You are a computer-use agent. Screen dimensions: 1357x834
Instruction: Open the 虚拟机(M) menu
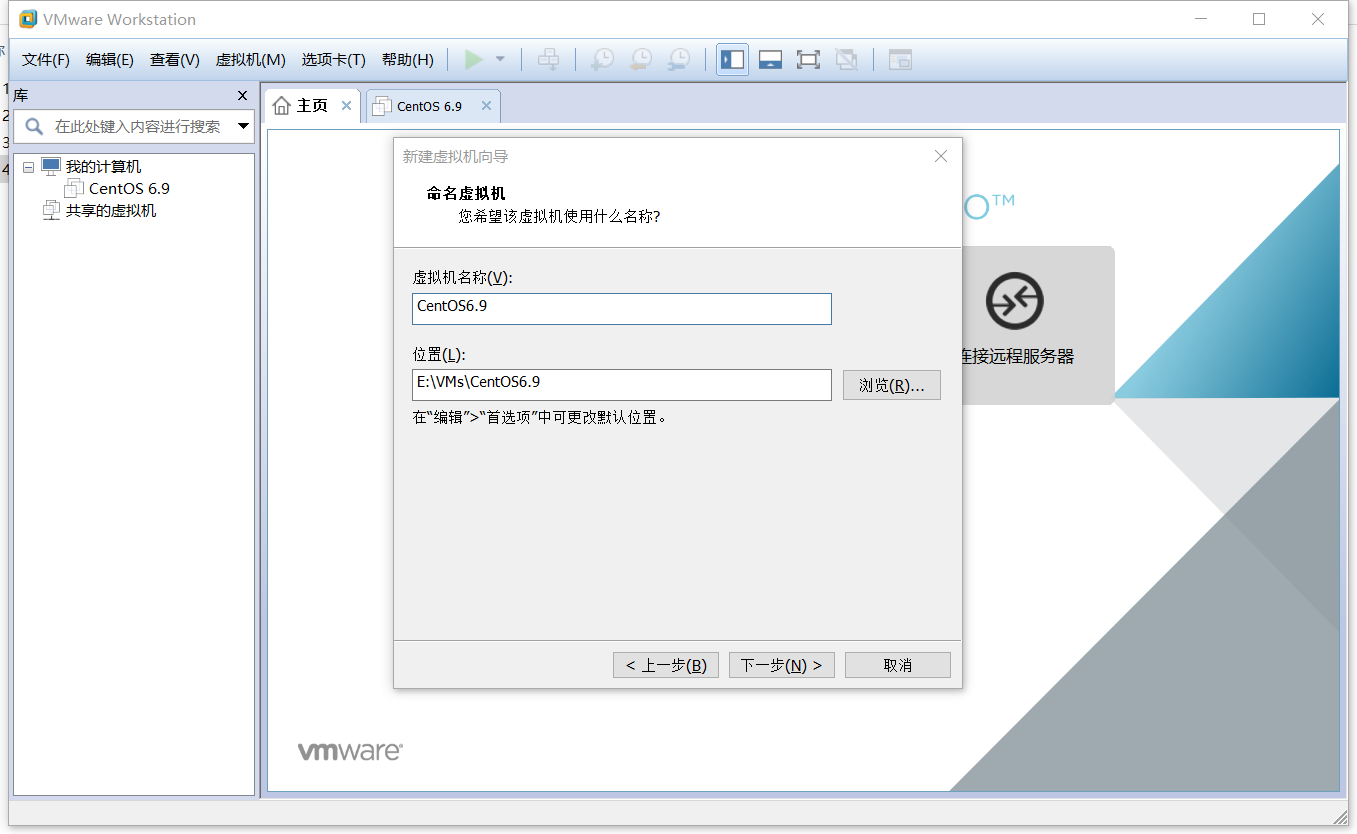(251, 60)
